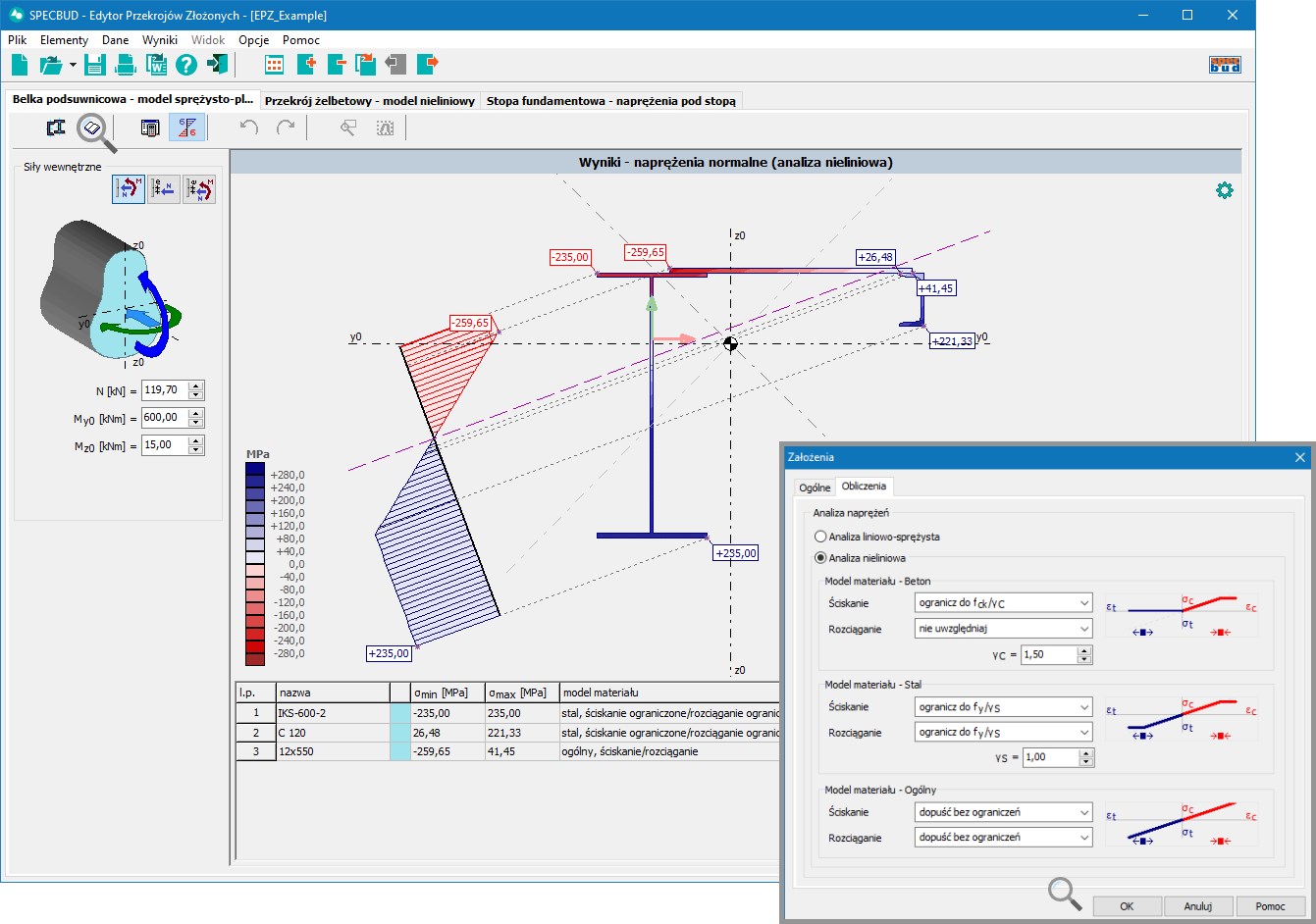Open the calculator-style section properties icon
1316x924 pixels.
click(150, 128)
